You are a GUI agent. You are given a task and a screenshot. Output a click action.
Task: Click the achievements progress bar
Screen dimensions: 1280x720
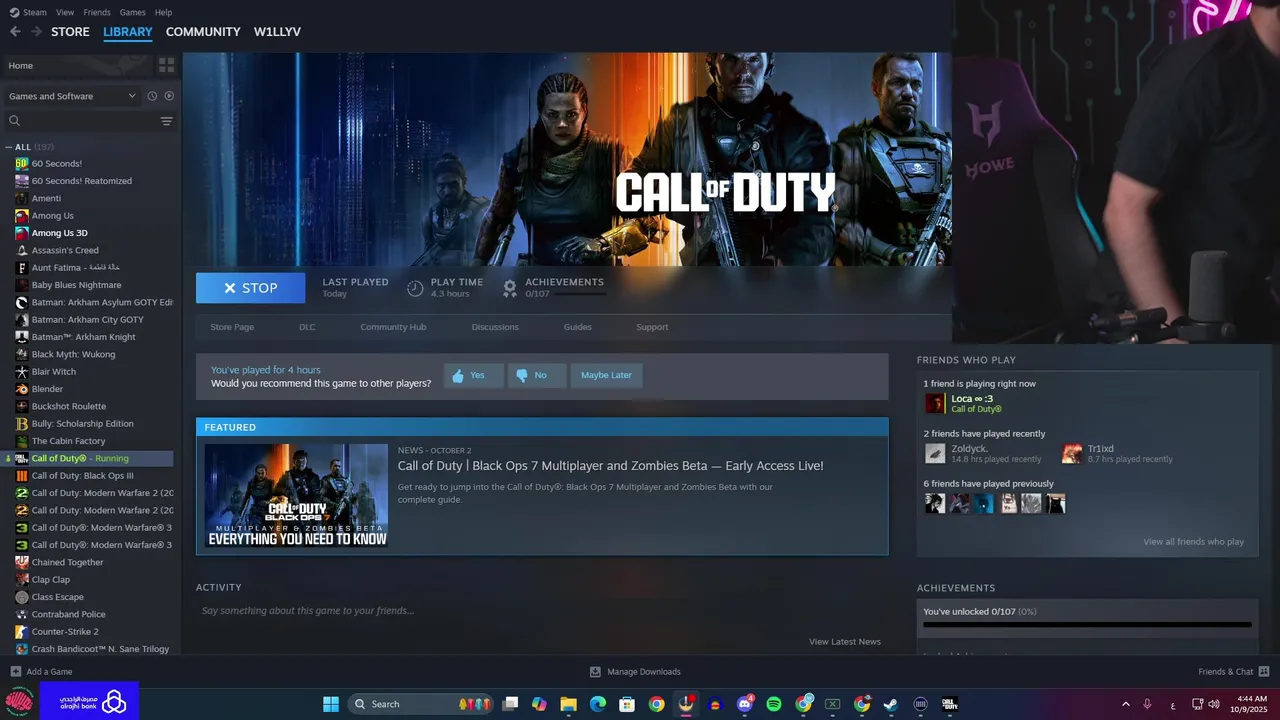[1087, 625]
